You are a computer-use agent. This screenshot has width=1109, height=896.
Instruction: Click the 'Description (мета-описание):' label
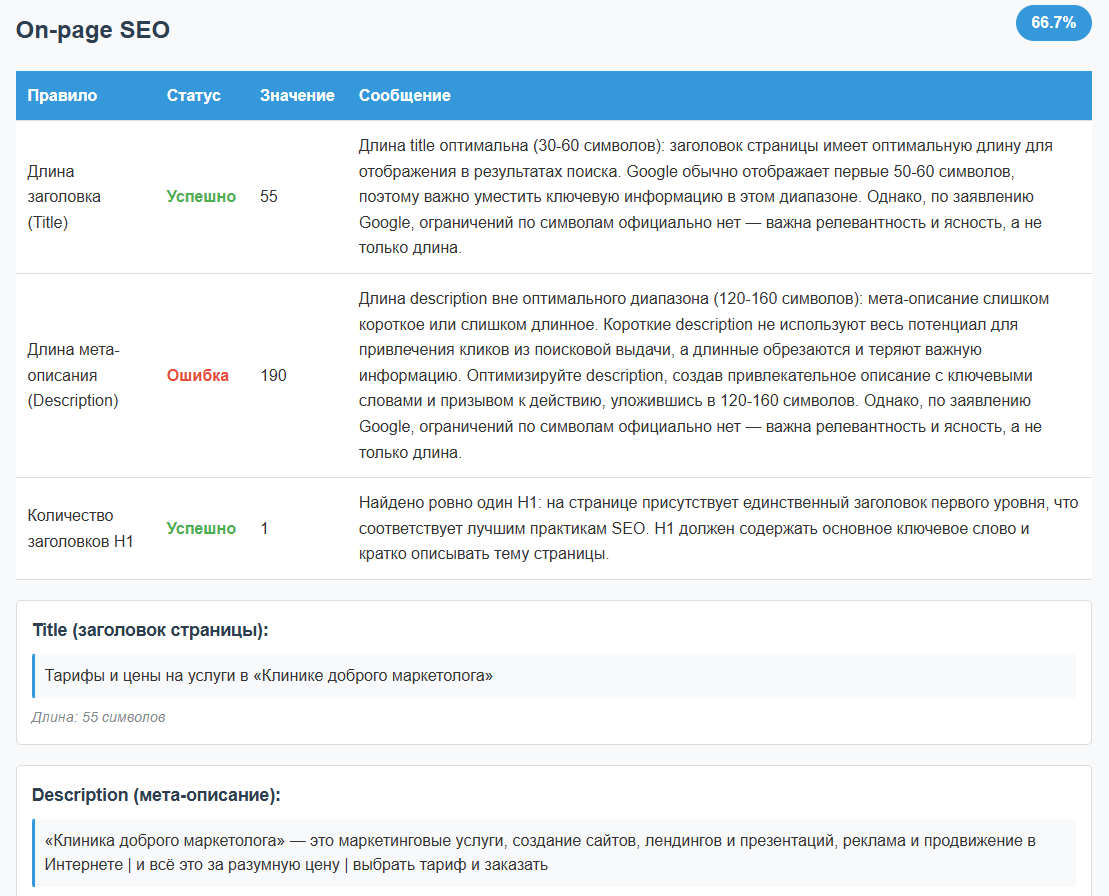click(x=156, y=795)
